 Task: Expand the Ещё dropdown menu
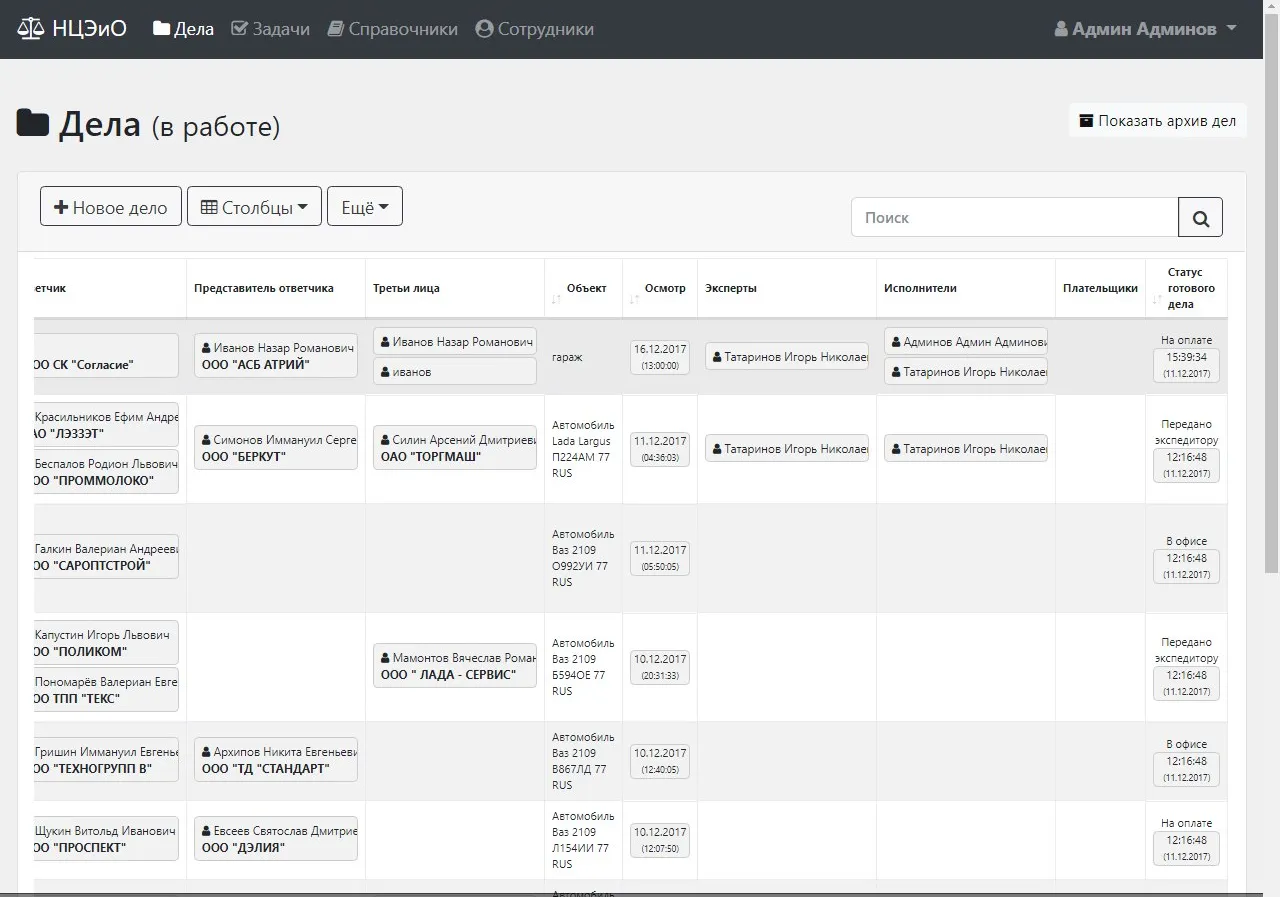click(365, 207)
